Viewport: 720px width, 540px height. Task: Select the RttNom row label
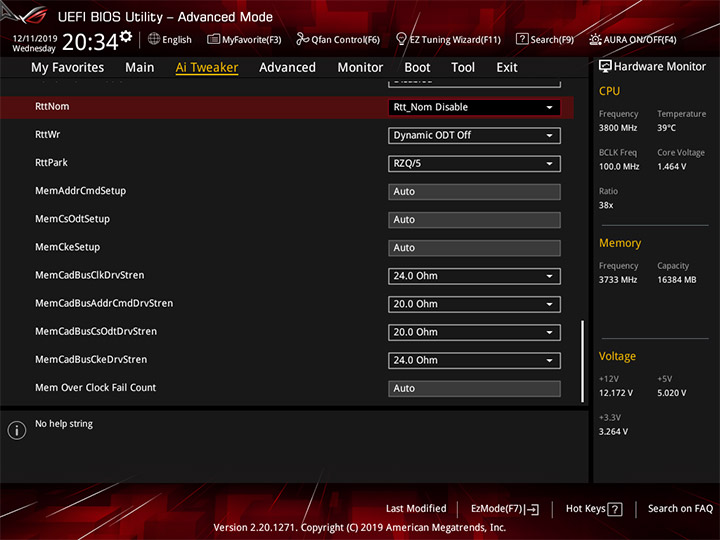(x=52, y=106)
